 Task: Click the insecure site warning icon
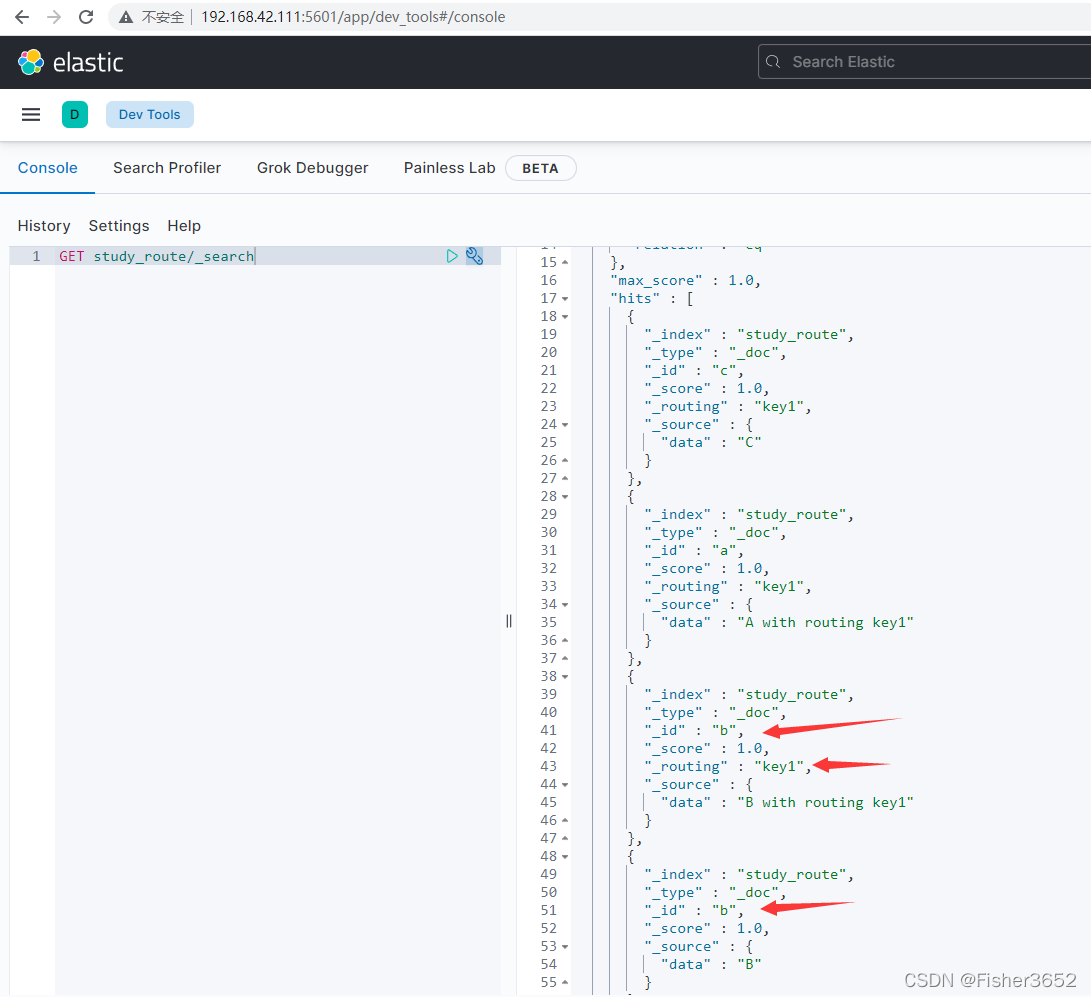pyautogui.click(x=126, y=17)
